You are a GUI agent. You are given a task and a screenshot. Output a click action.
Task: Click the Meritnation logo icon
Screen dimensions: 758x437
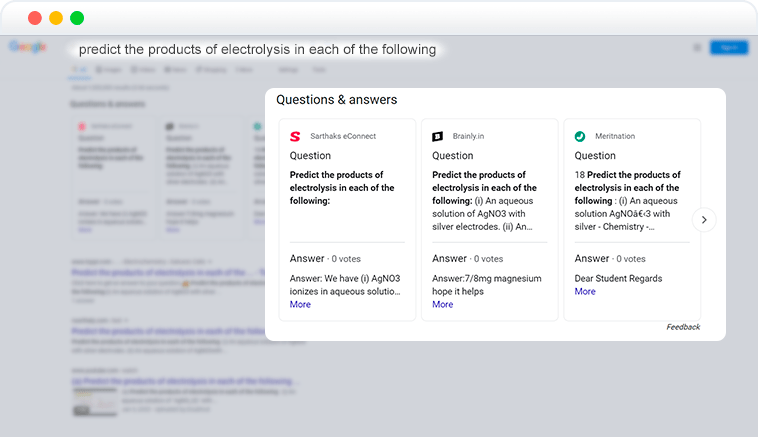click(580, 136)
